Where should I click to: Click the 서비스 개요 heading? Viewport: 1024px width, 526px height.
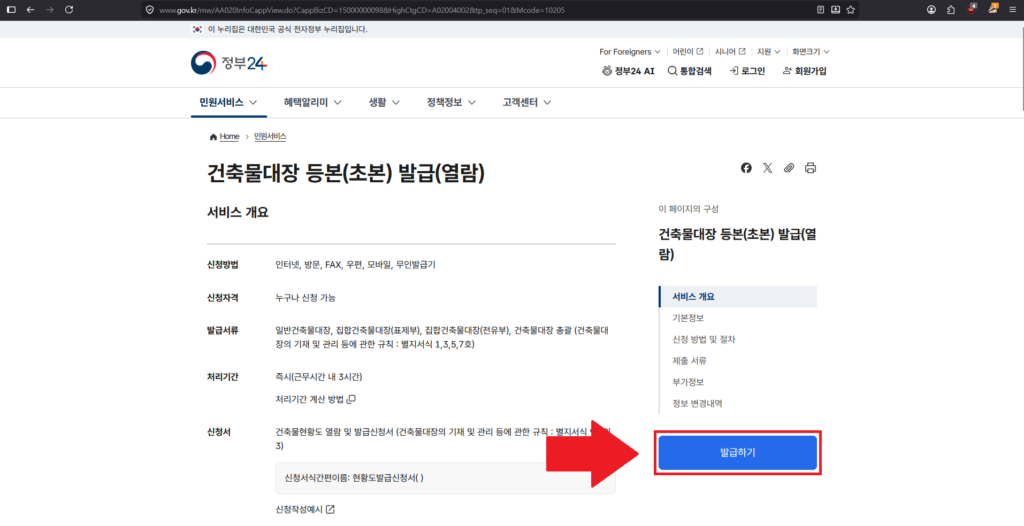pos(238,212)
